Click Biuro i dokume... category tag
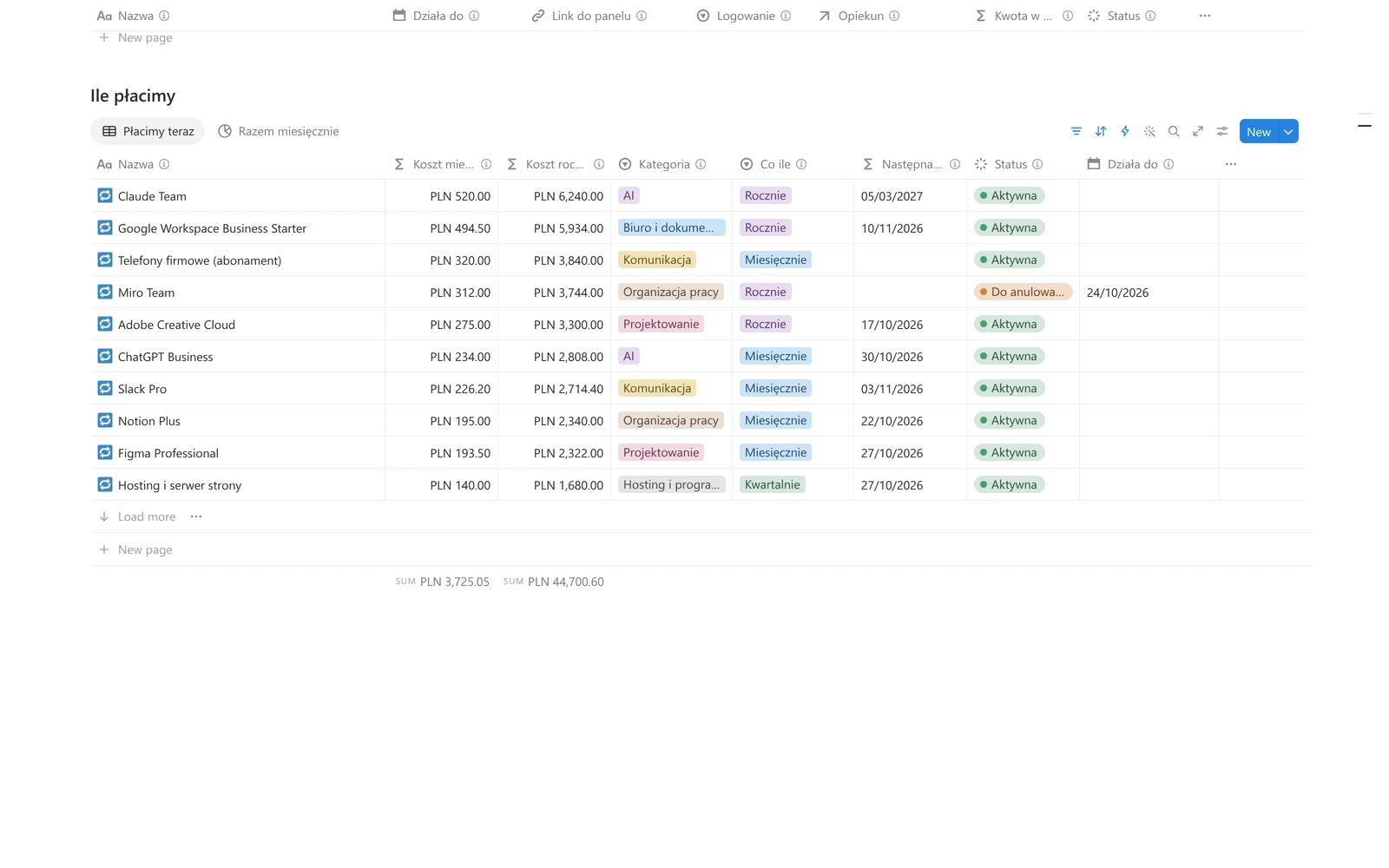Image resolution: width=1389 pixels, height=868 pixels. (x=672, y=227)
